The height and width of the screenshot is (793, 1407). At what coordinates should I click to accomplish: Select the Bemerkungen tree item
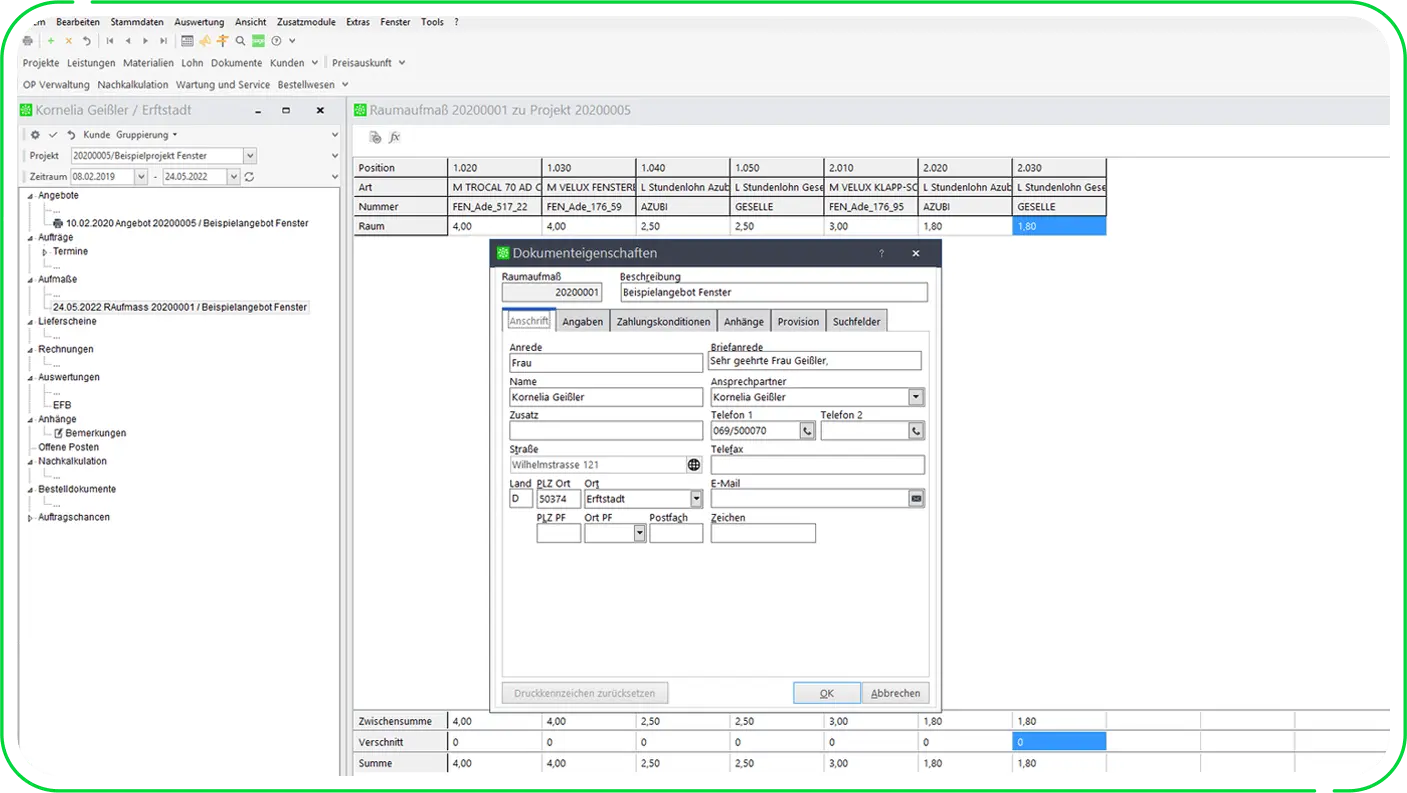(96, 434)
